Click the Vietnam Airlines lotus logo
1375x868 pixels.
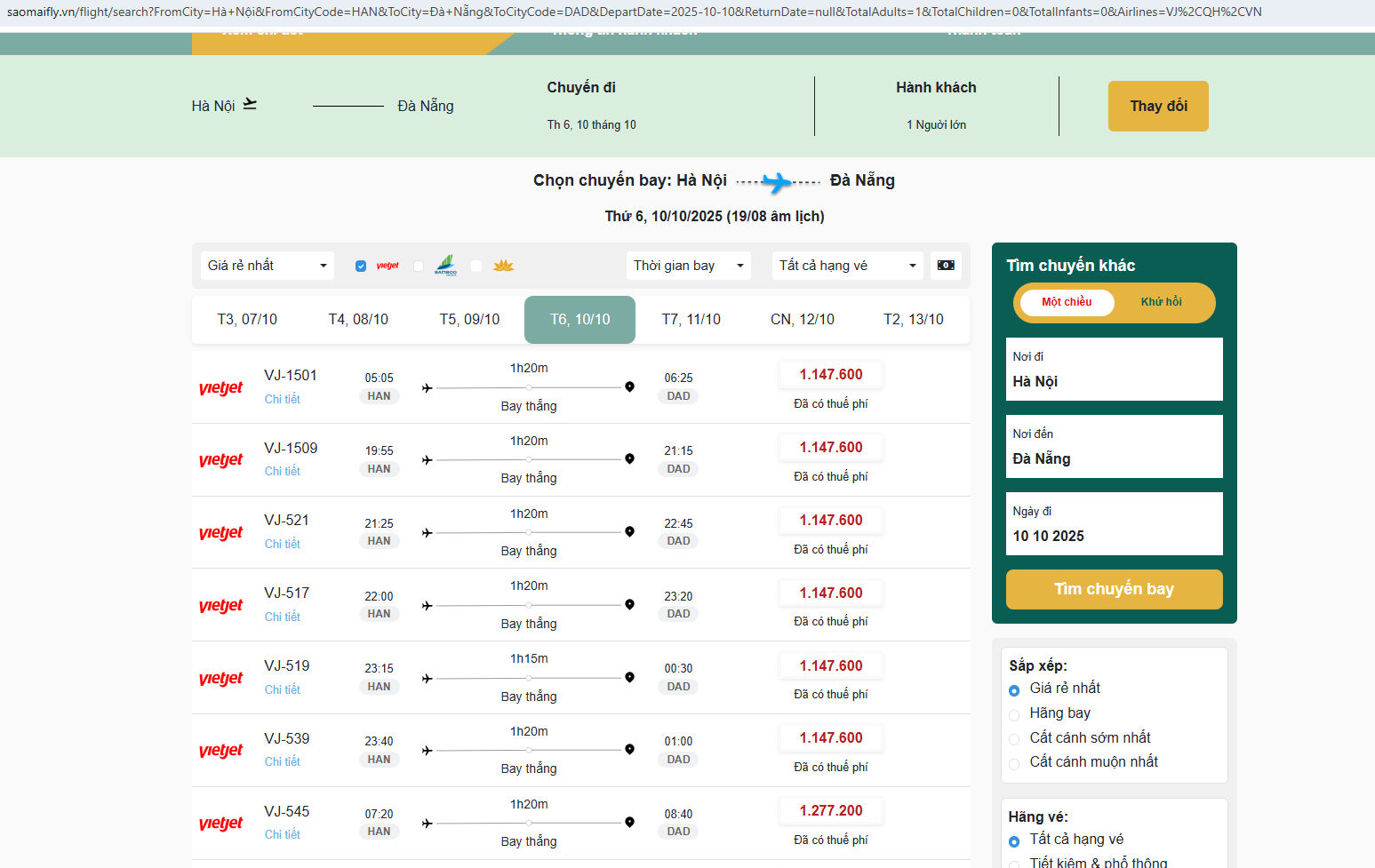503,266
